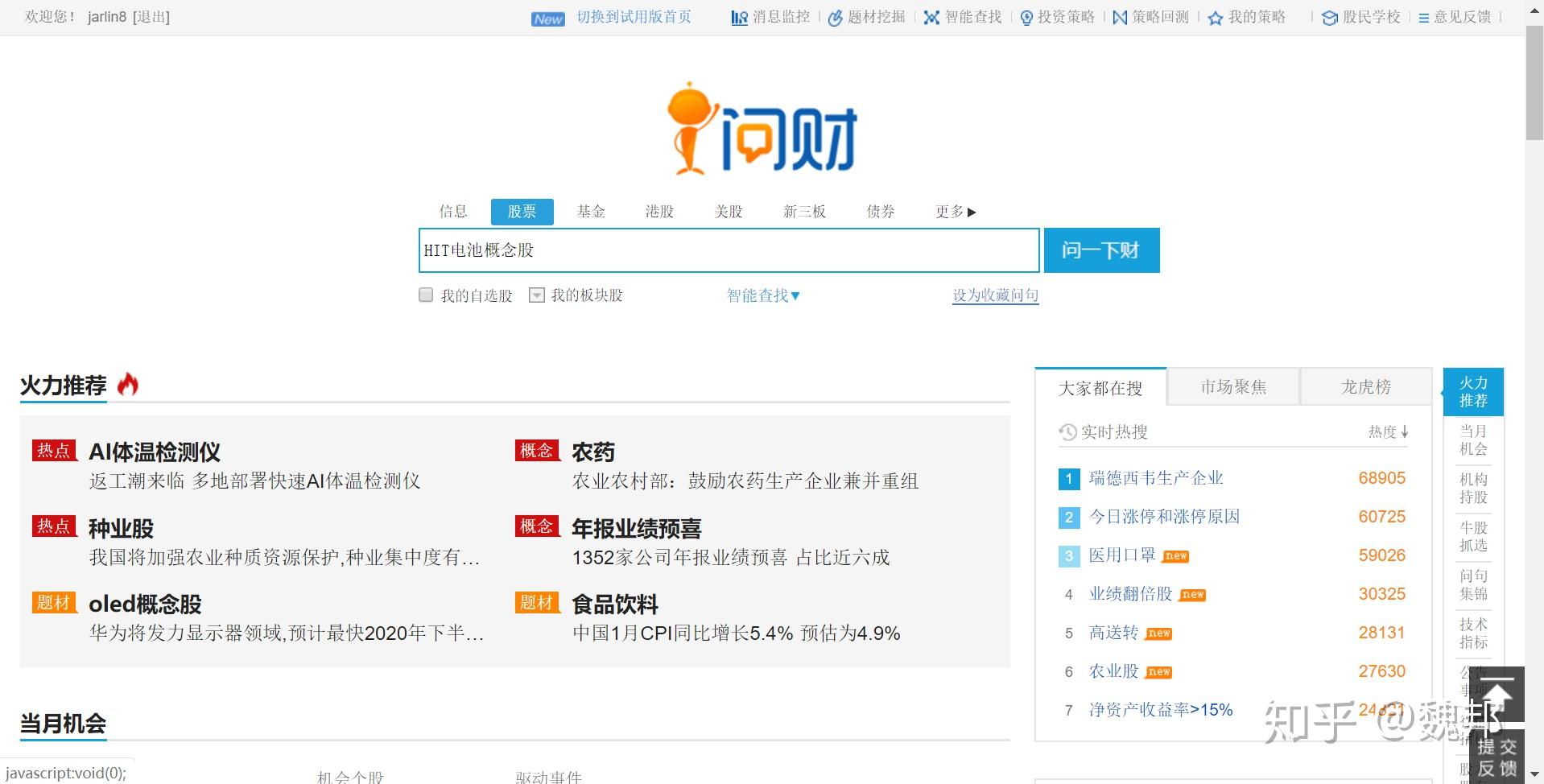
Task: Click the blue New badge icon
Action: [548, 19]
